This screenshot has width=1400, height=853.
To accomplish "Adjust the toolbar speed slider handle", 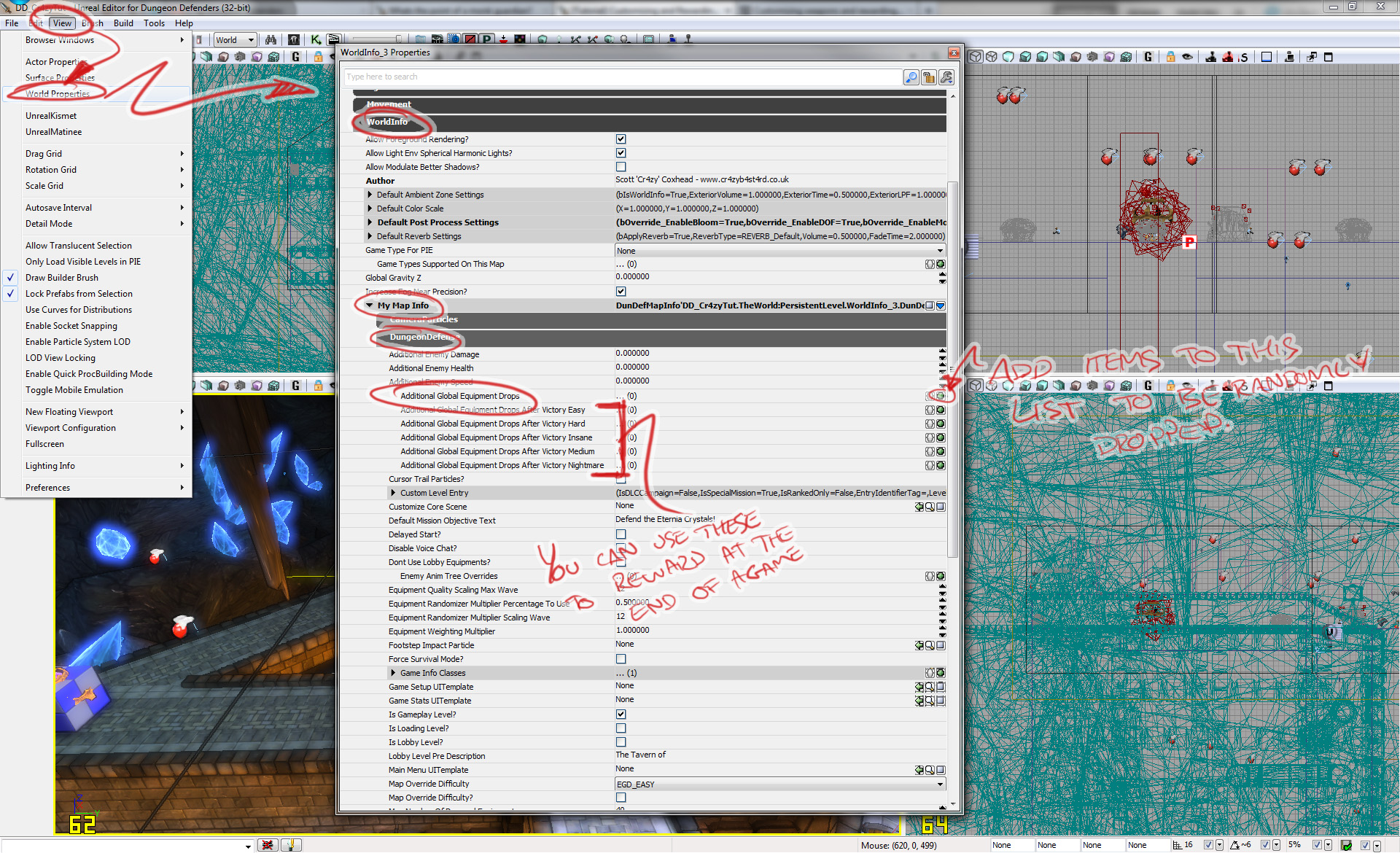I will click(398, 39).
